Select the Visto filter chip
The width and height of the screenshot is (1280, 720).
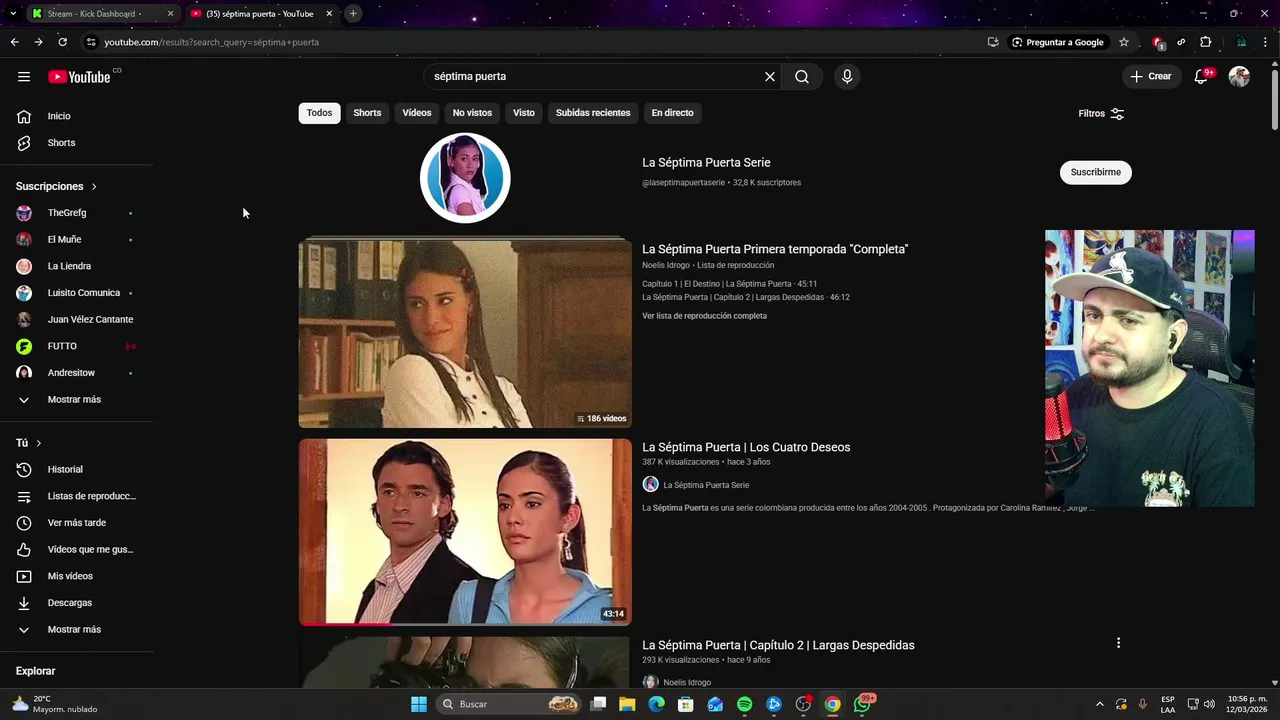tap(524, 113)
